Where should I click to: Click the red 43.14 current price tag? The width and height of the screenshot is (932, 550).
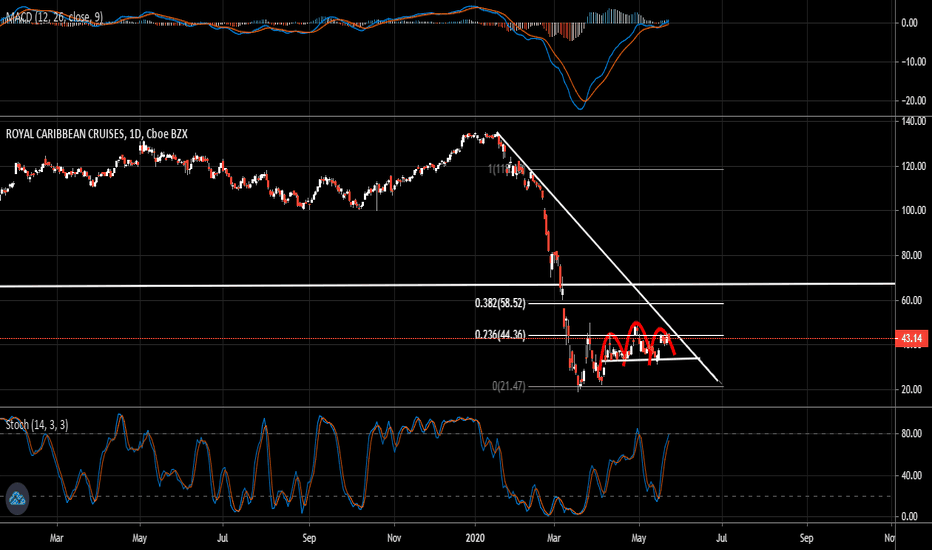(x=911, y=339)
